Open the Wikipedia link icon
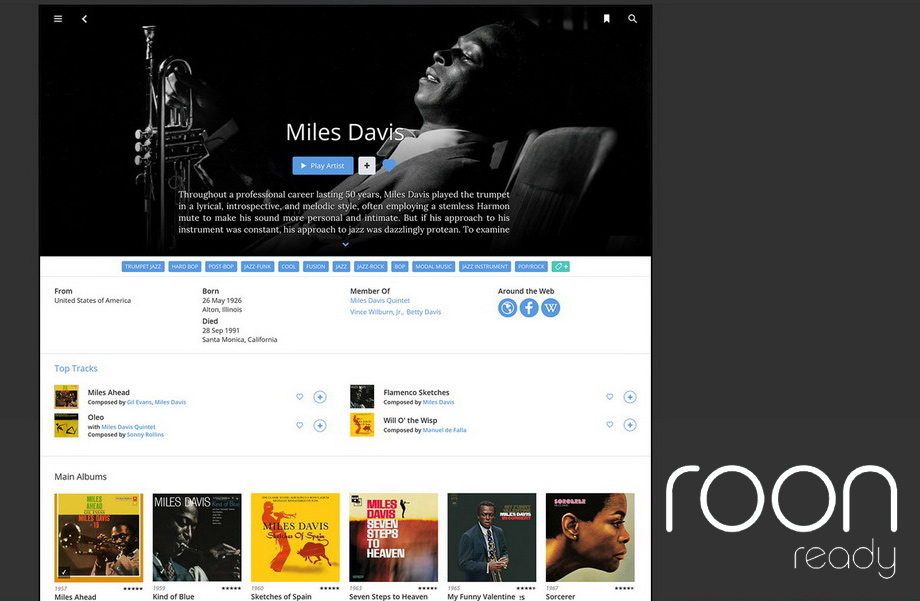Screen dimensions: 920x601 (550, 308)
